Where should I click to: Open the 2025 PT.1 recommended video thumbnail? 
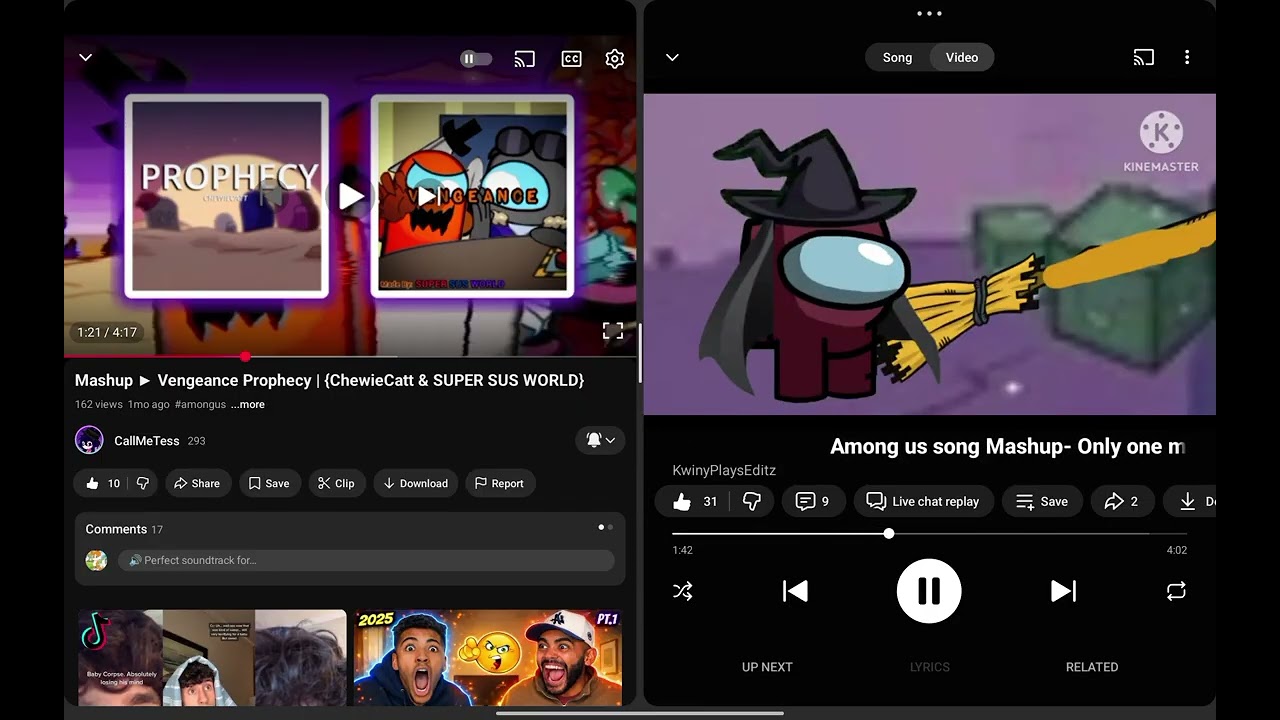point(488,658)
